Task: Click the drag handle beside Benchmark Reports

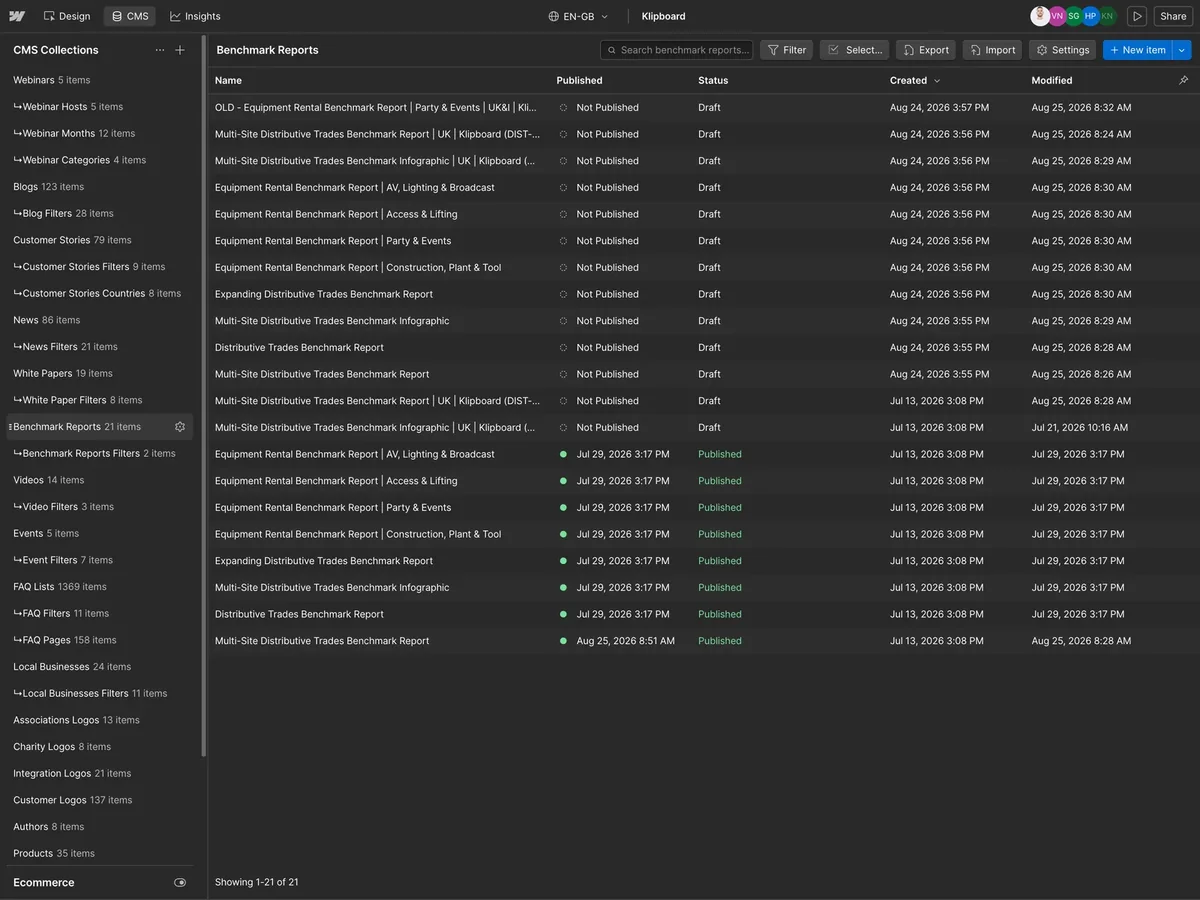Action: tap(10, 427)
